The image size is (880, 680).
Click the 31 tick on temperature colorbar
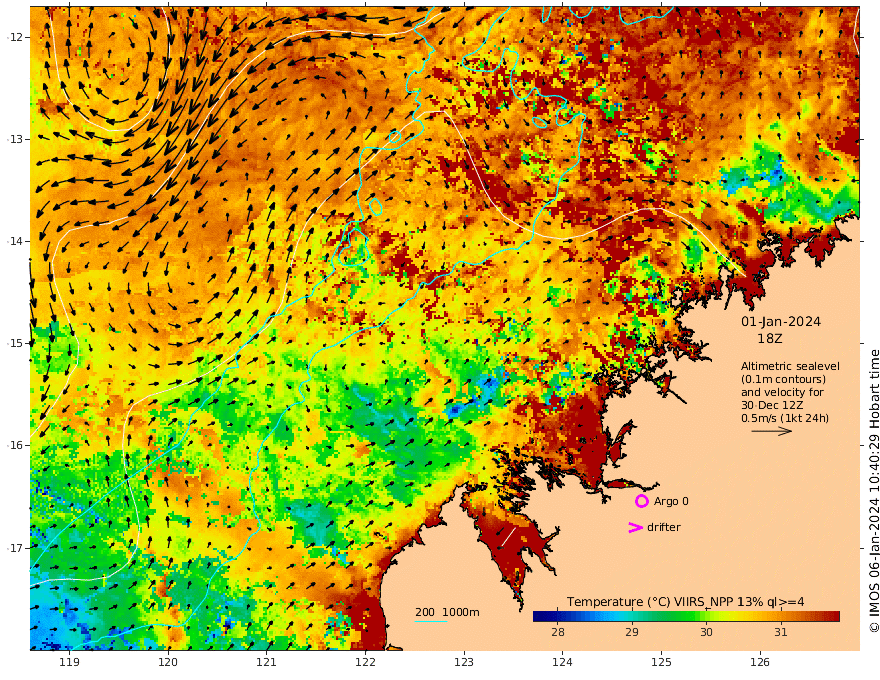point(781,632)
